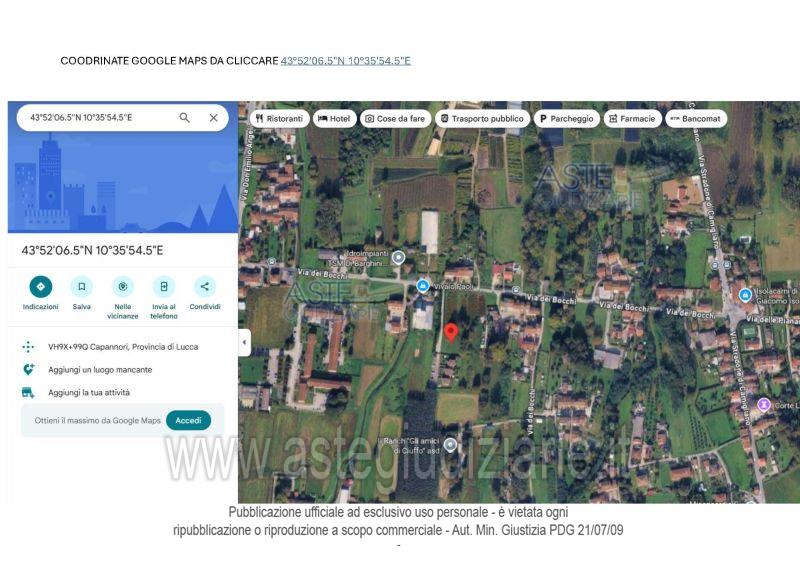Click the coordinates heading in the panel
This screenshot has width=800, height=566.
click(x=92, y=251)
